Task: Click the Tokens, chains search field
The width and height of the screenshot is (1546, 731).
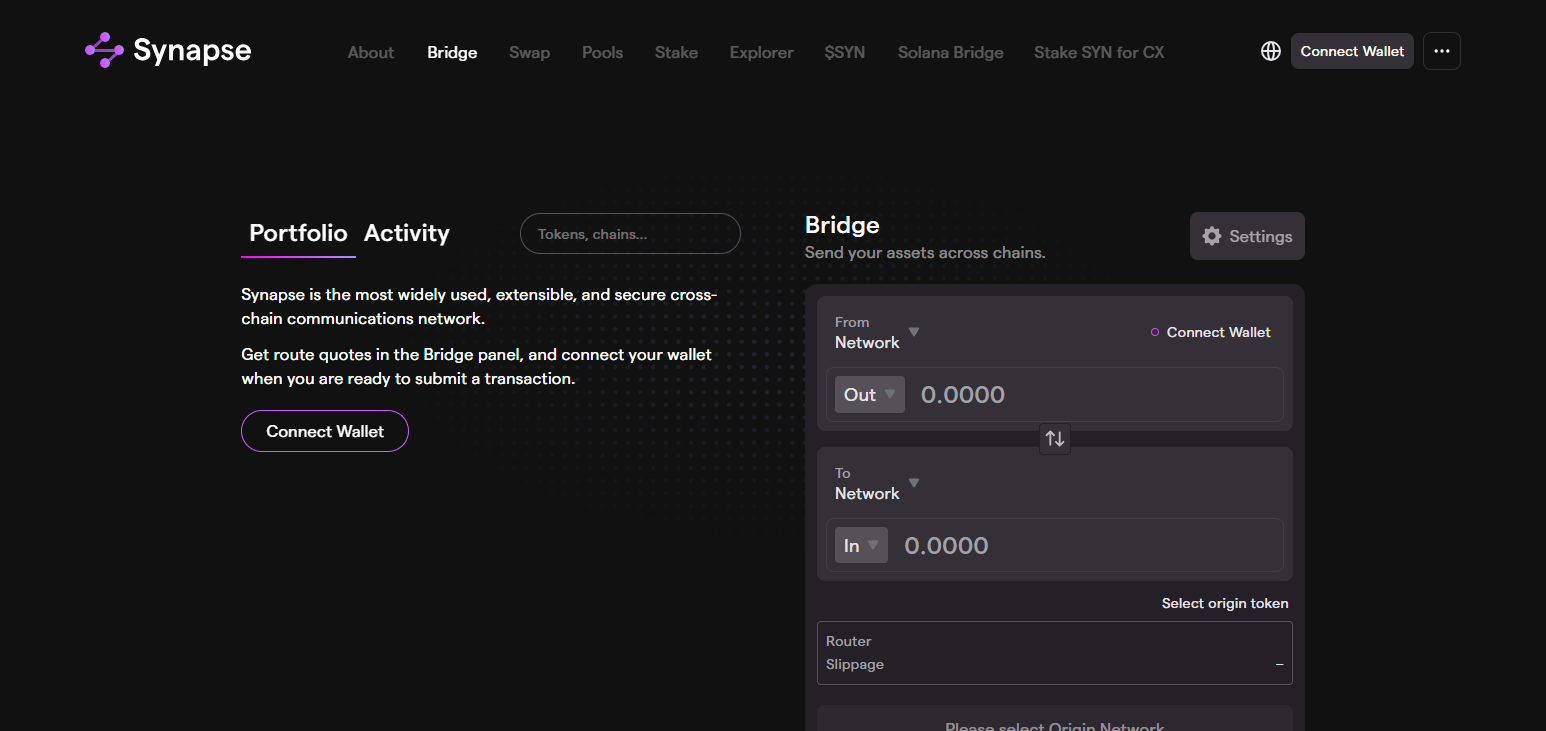Action: (630, 233)
